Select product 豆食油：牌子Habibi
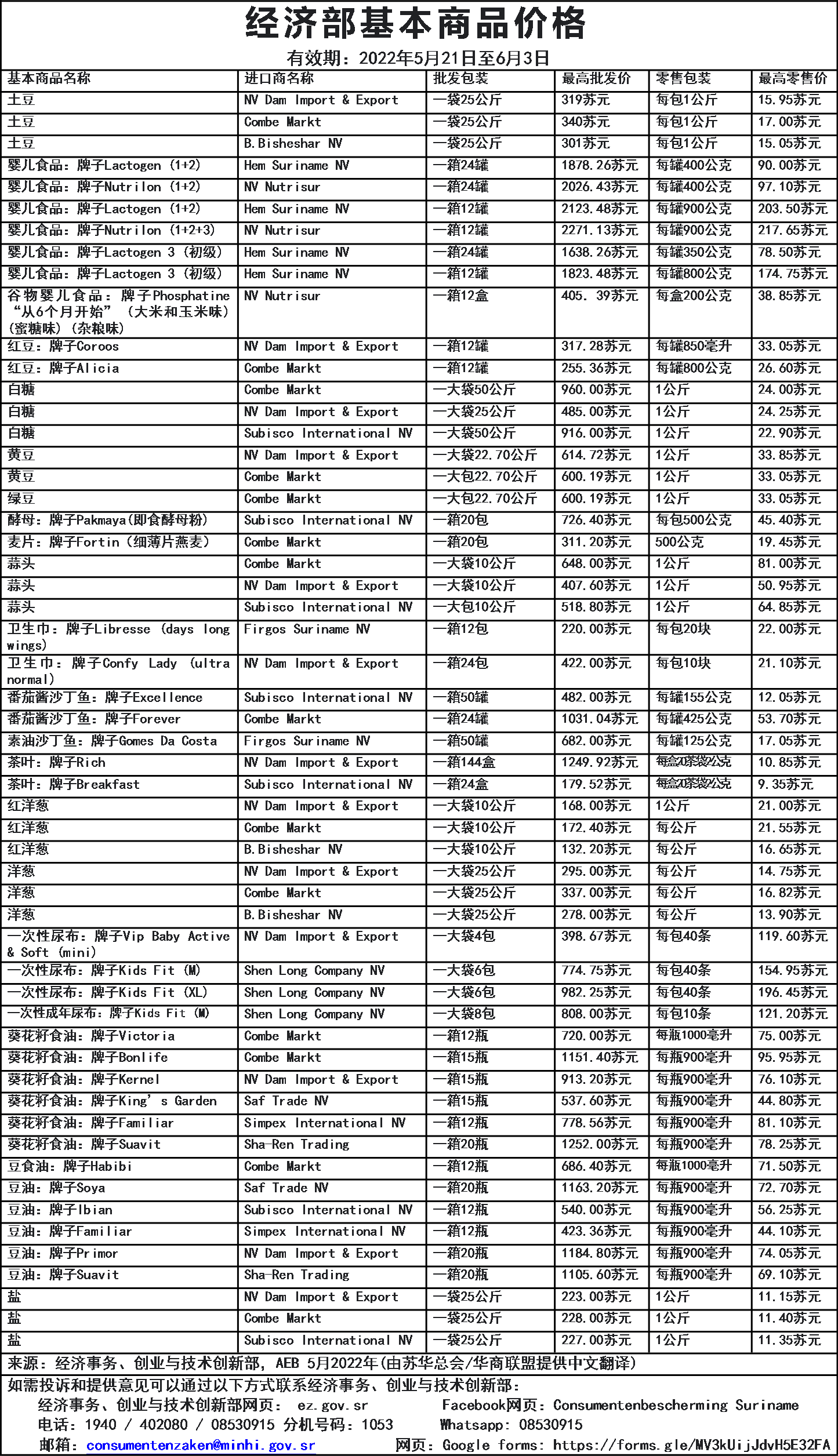Viewport: 838px width, 1456px height. (70, 1166)
